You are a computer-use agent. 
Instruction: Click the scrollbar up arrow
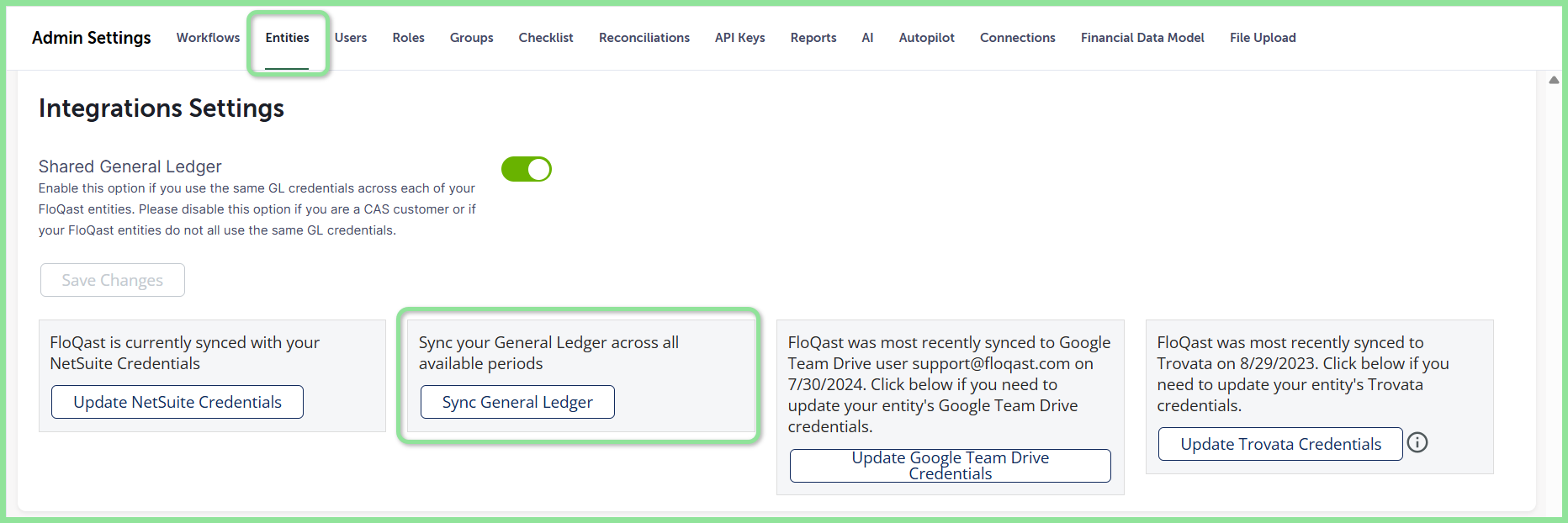pyautogui.click(x=1554, y=80)
